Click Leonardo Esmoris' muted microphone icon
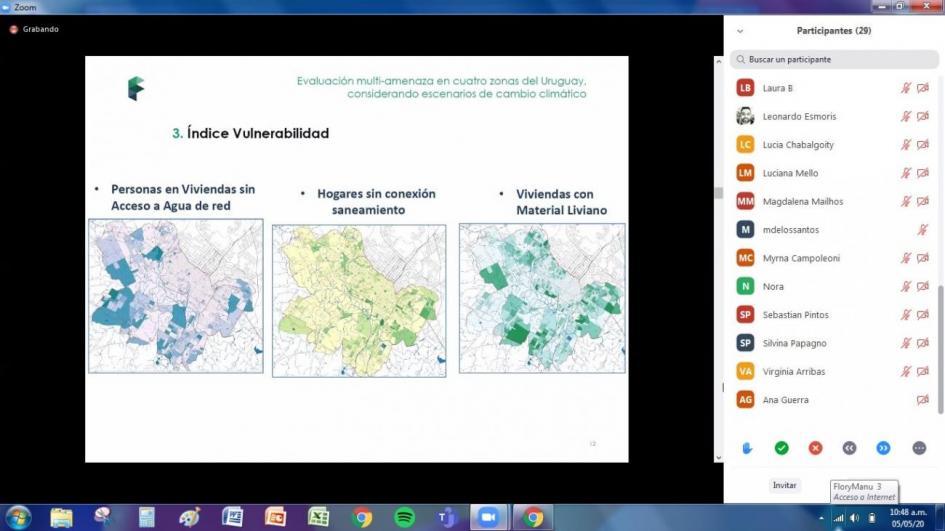This screenshot has width=945, height=531. coord(905,116)
